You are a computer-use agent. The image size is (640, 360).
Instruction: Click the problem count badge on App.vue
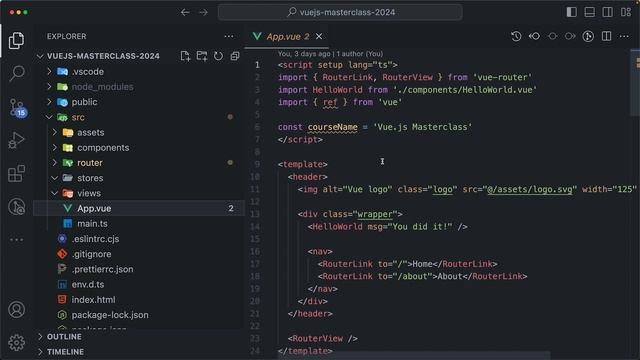coord(231,208)
